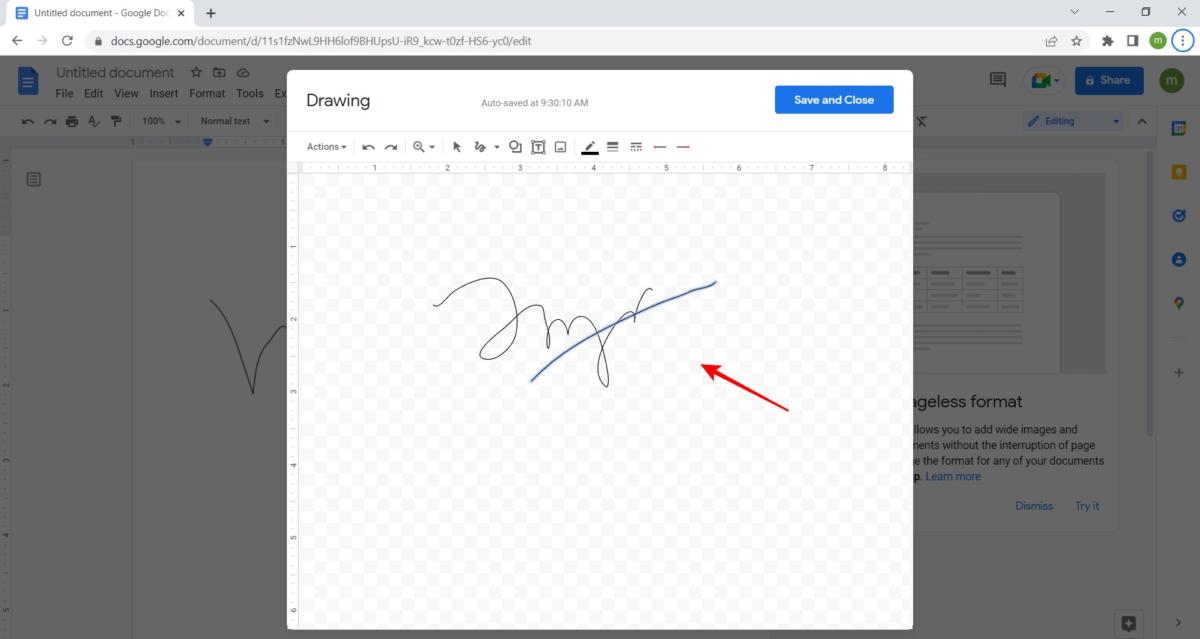Open the Actions dropdown menu

(326, 147)
